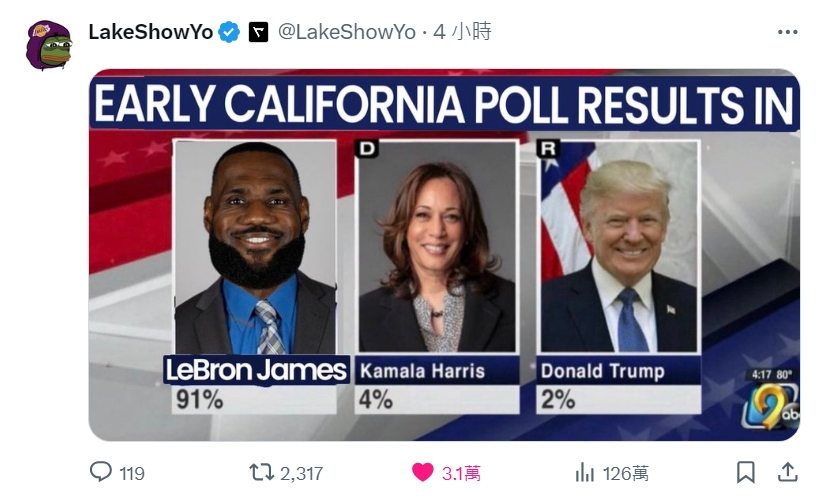
Task: Click the 3.1萬 likes count
Action: click(x=460, y=473)
